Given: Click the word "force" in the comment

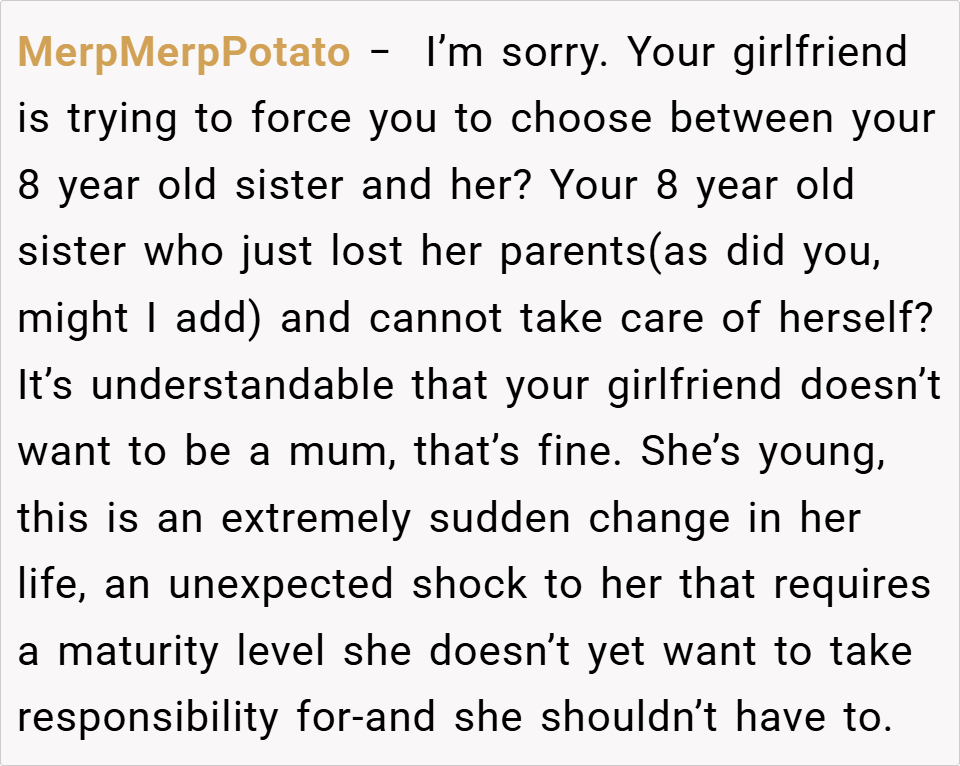Looking at the screenshot, I should tap(303, 120).
